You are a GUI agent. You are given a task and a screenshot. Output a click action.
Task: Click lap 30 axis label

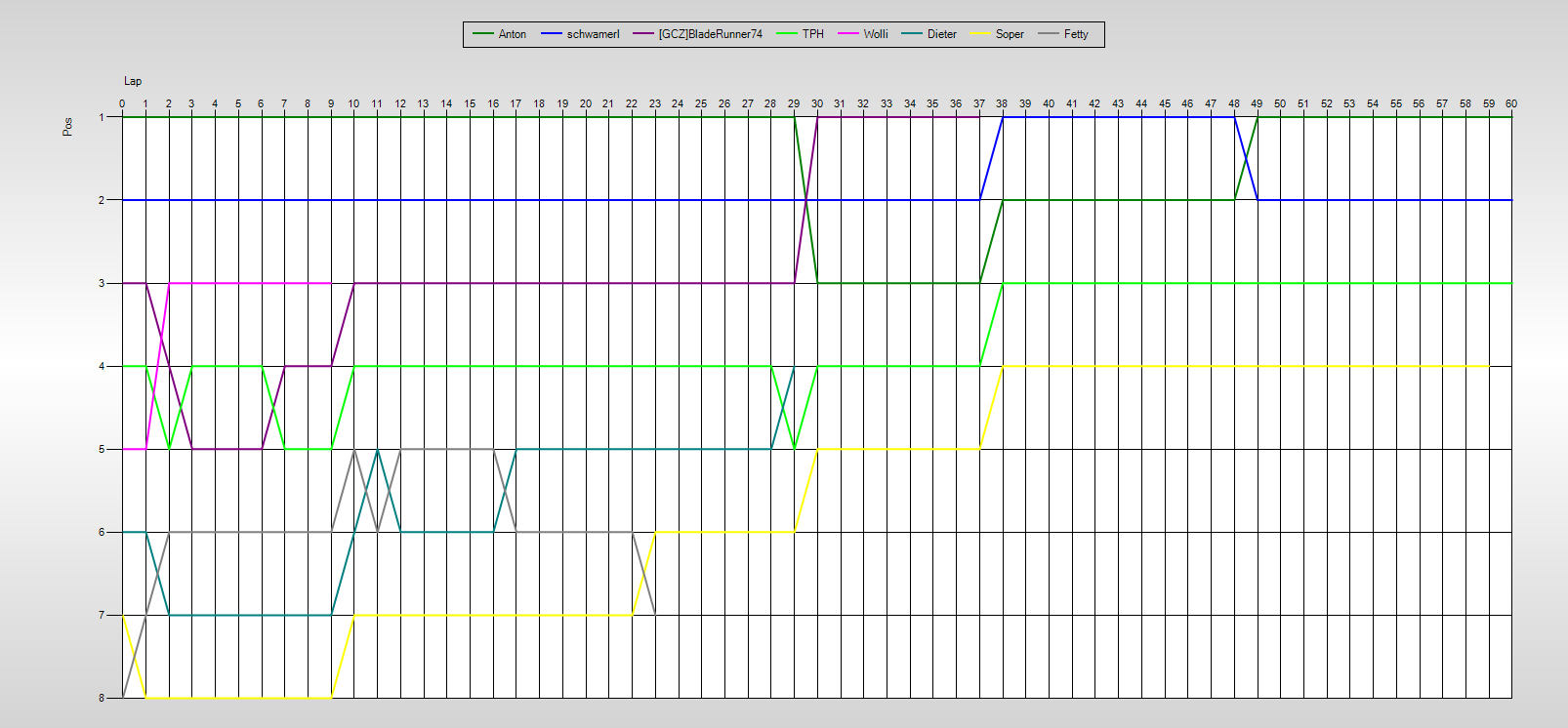[817, 103]
